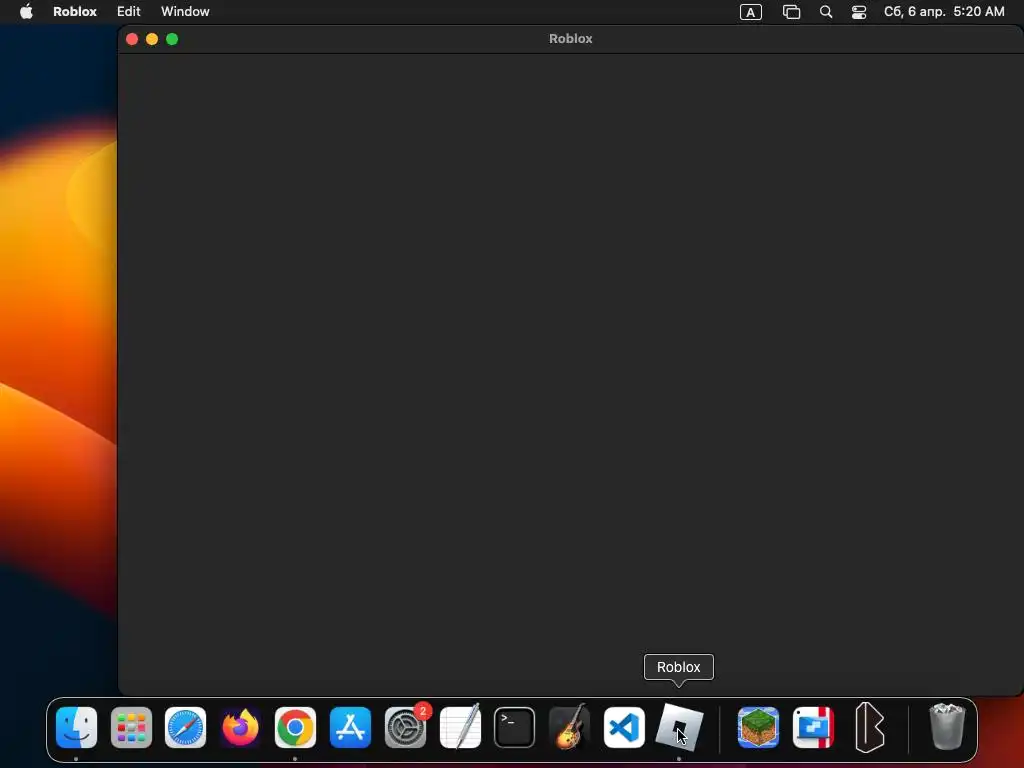Open the Roblox application menu
This screenshot has width=1024, height=768.
[74, 12]
